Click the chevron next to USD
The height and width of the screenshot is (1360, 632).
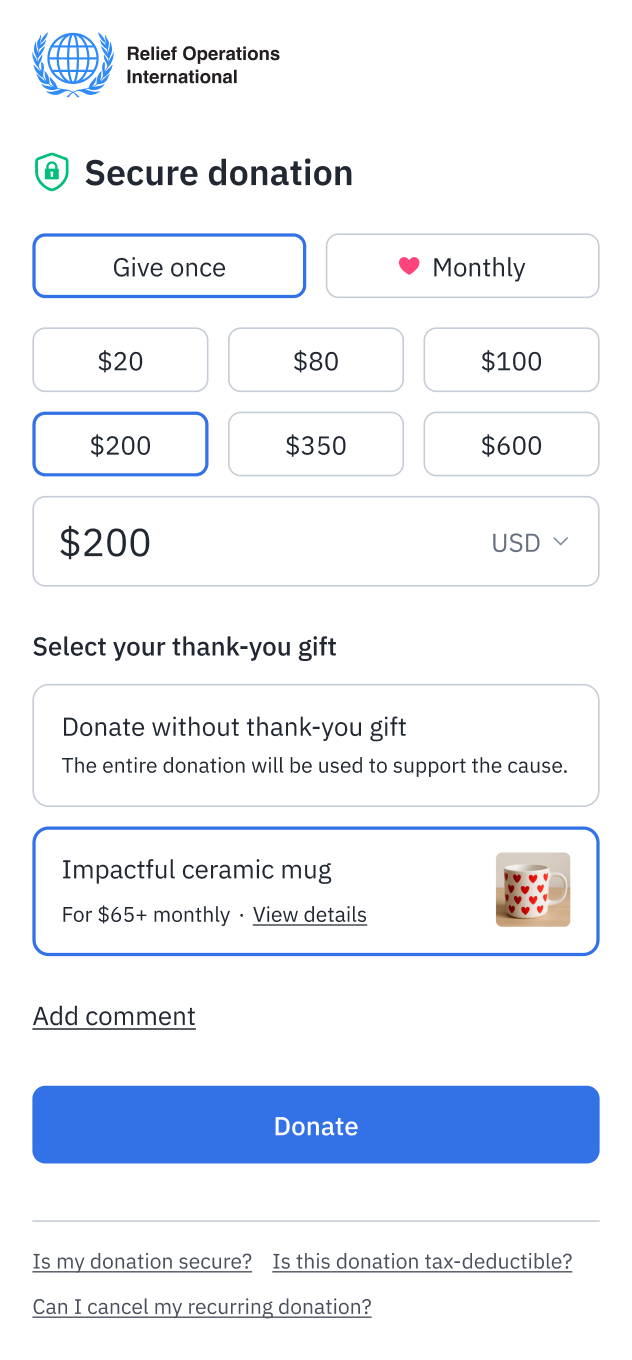pos(559,541)
